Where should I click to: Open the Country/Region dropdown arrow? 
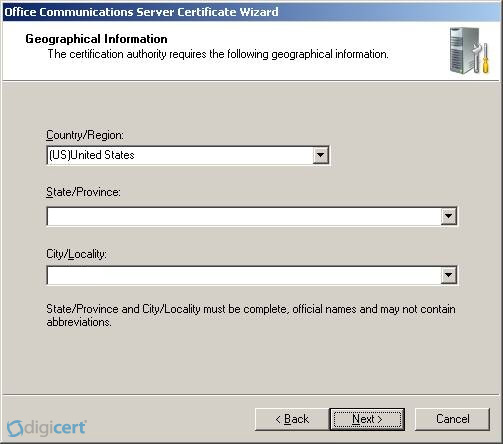tap(320, 155)
